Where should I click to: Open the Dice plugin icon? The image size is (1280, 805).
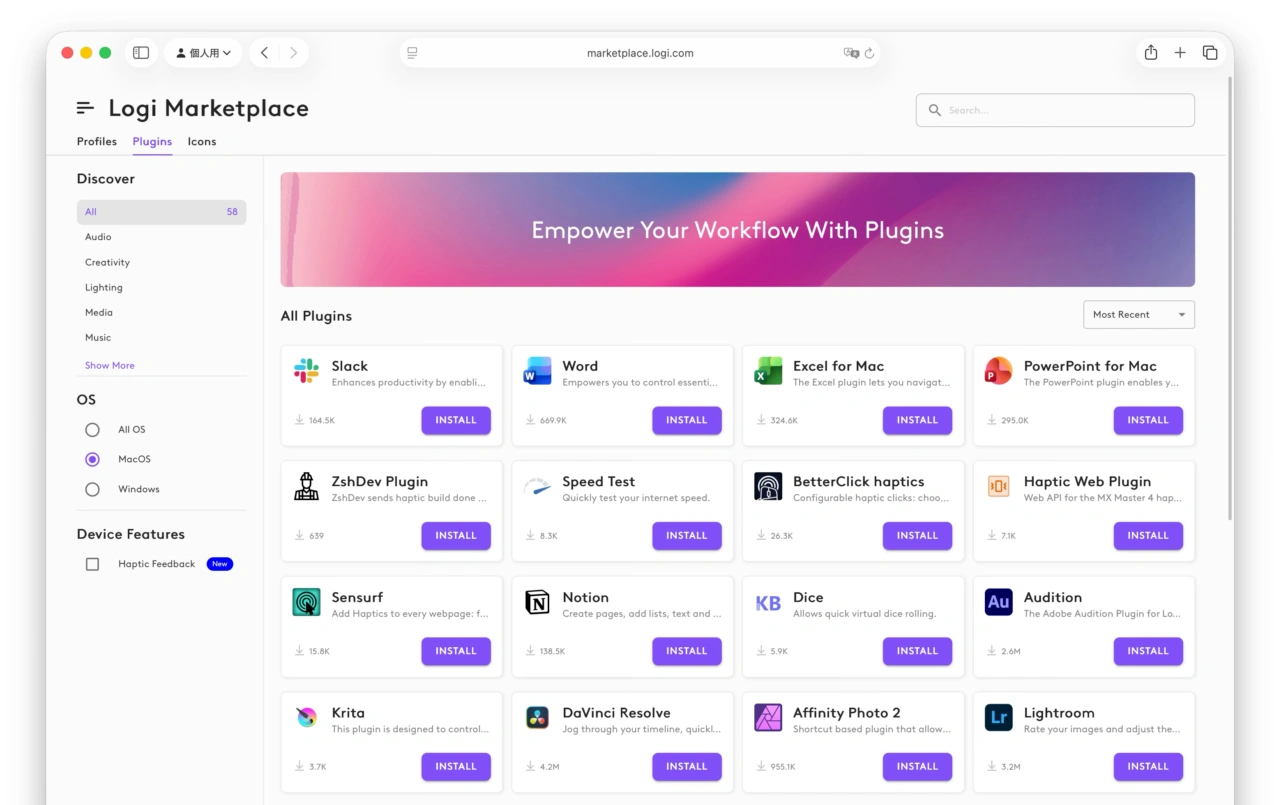[x=767, y=604]
